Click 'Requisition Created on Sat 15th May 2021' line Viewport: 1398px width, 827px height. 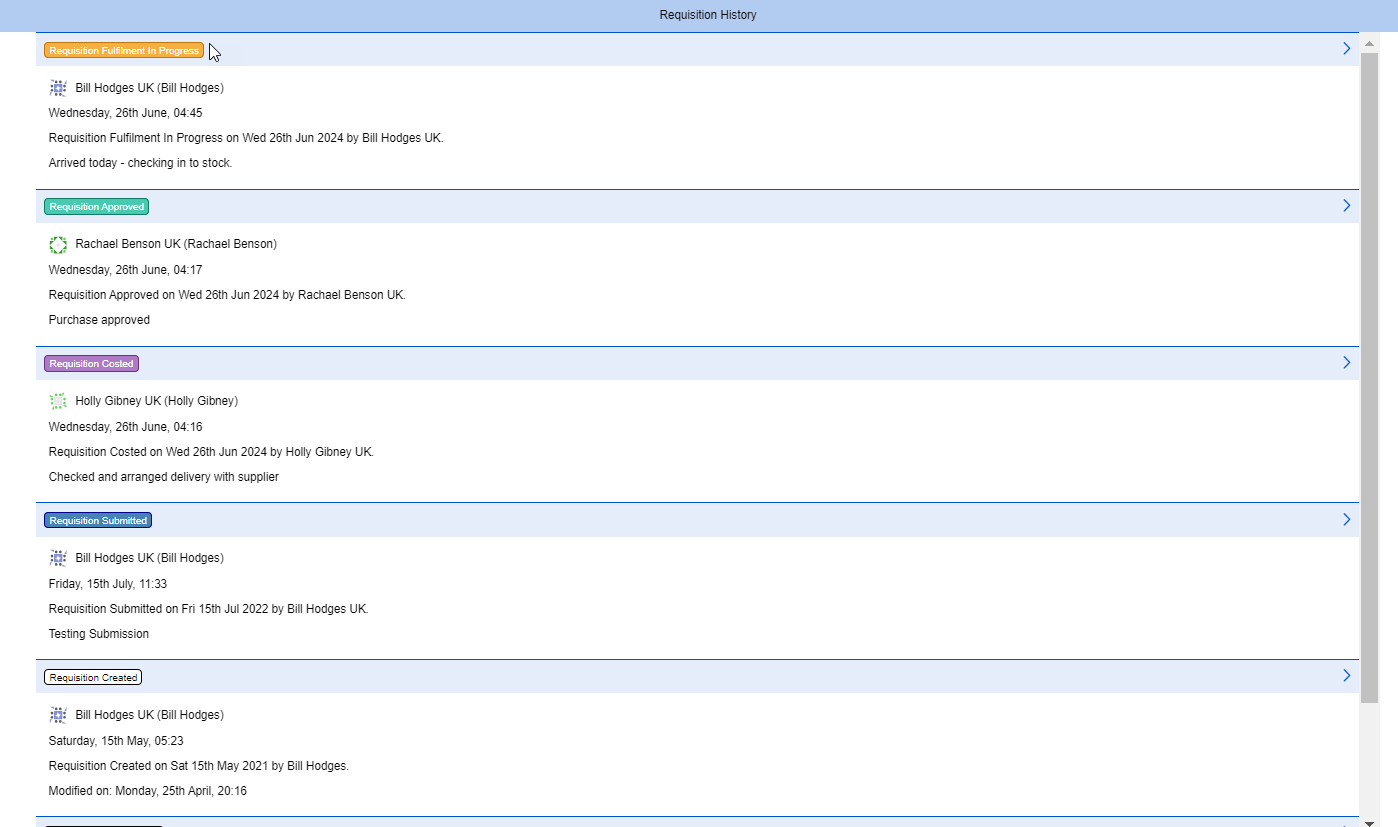[x=199, y=766]
